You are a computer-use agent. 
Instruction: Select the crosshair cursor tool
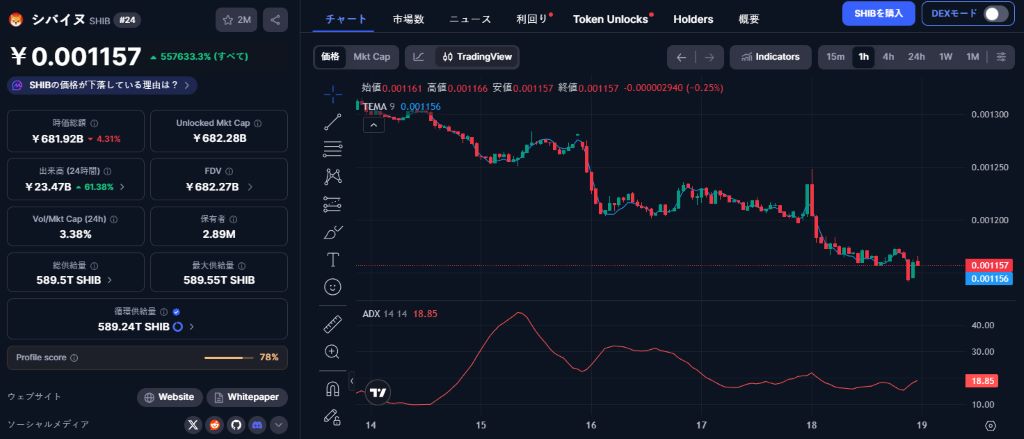(x=333, y=95)
